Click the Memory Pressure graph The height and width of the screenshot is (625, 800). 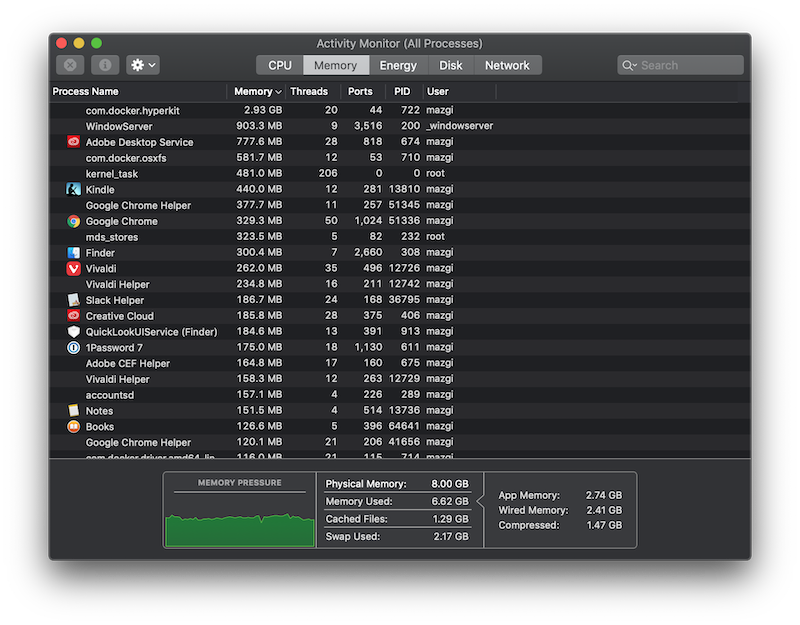240,530
